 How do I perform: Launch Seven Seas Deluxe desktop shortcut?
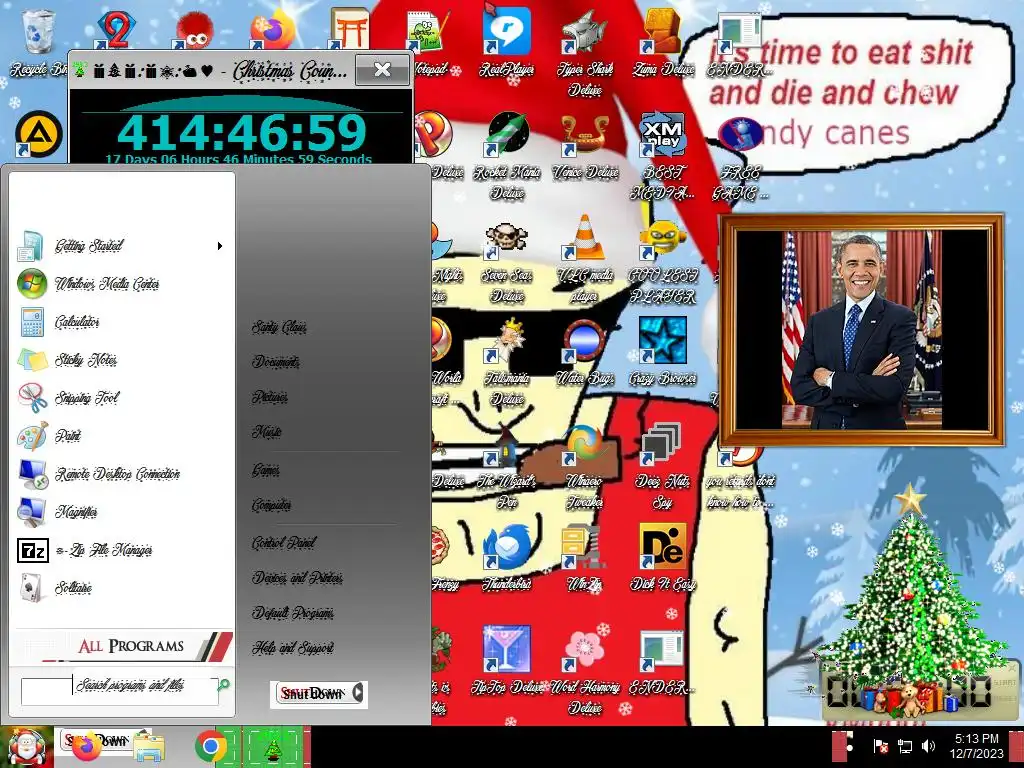tap(507, 261)
